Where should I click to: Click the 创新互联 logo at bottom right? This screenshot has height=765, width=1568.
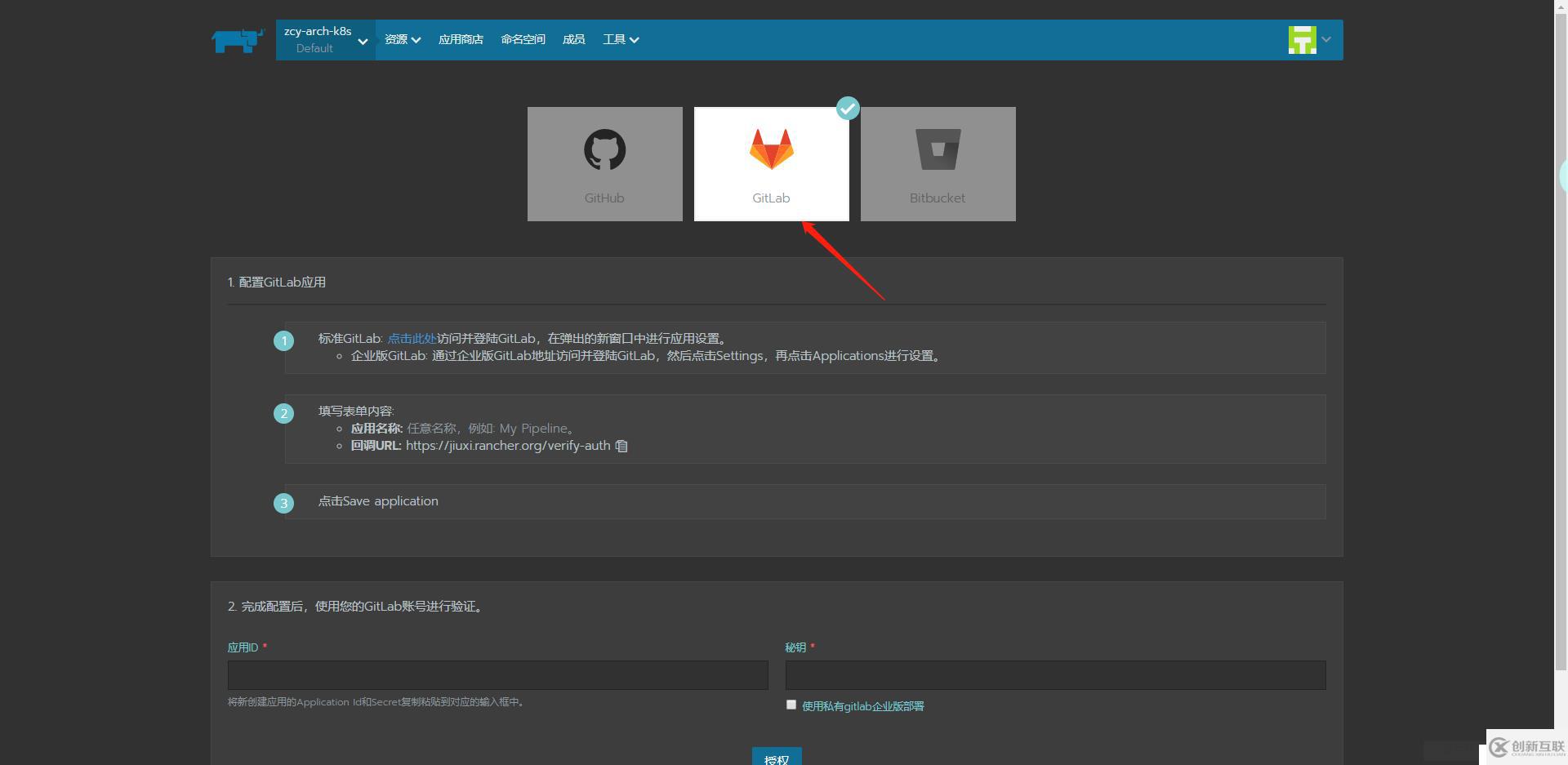pos(1526,746)
